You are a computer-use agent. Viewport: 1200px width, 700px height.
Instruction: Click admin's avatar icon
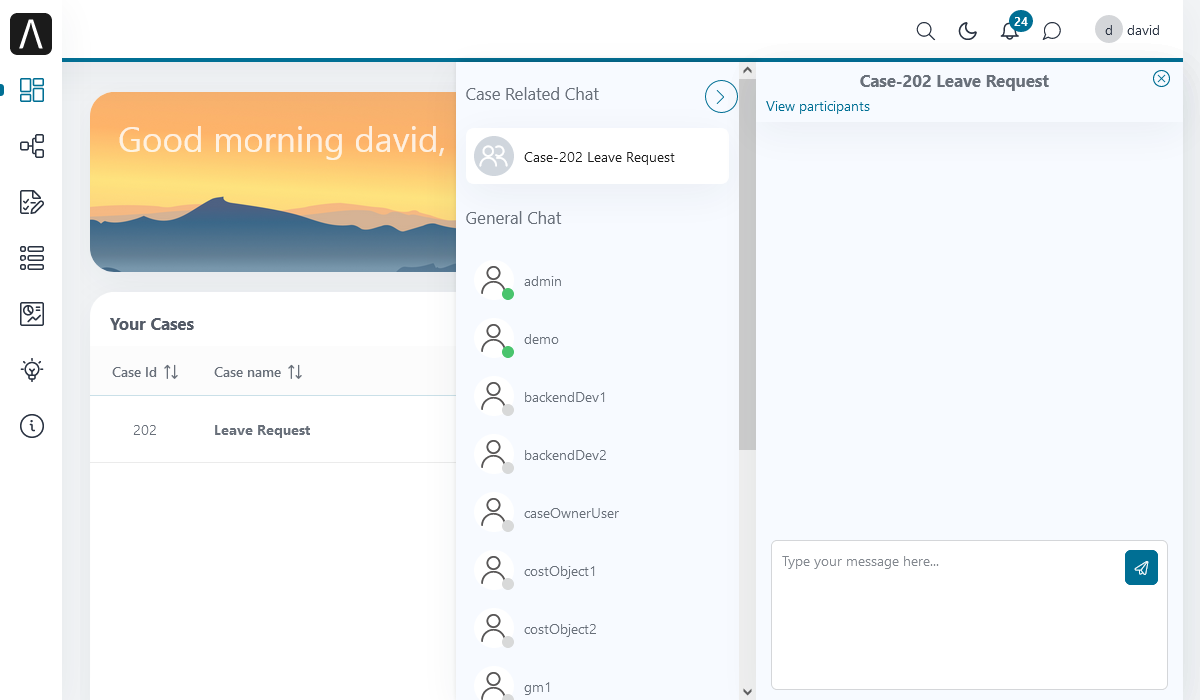(493, 282)
